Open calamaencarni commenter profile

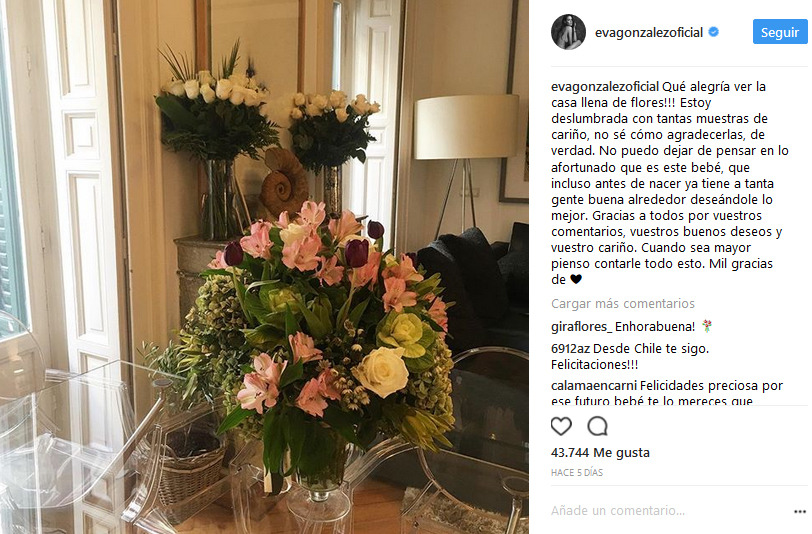(594, 386)
